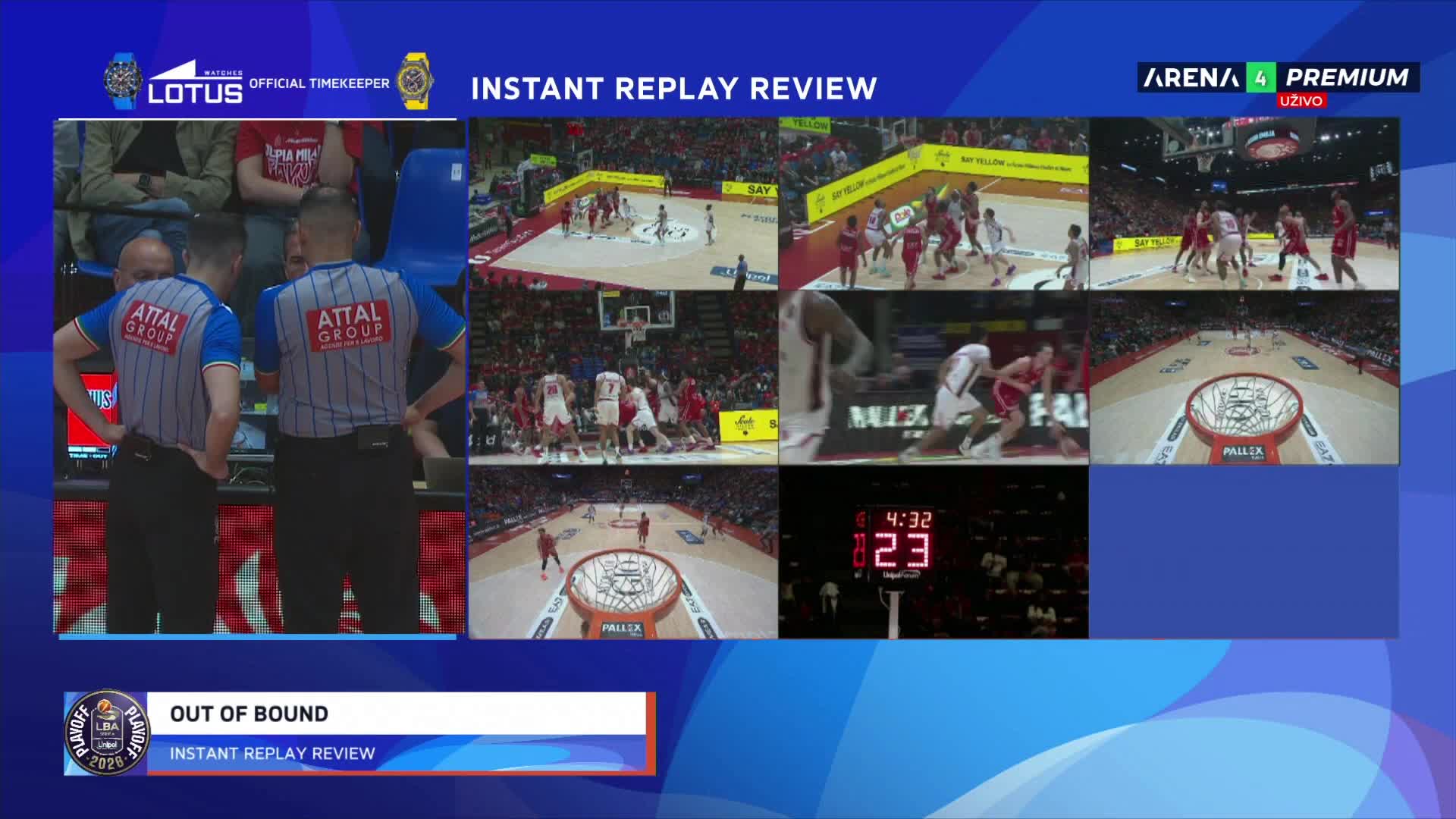Open the wide court replay angle thumbnail
Viewport: 1456px width, 819px height.
623,203
